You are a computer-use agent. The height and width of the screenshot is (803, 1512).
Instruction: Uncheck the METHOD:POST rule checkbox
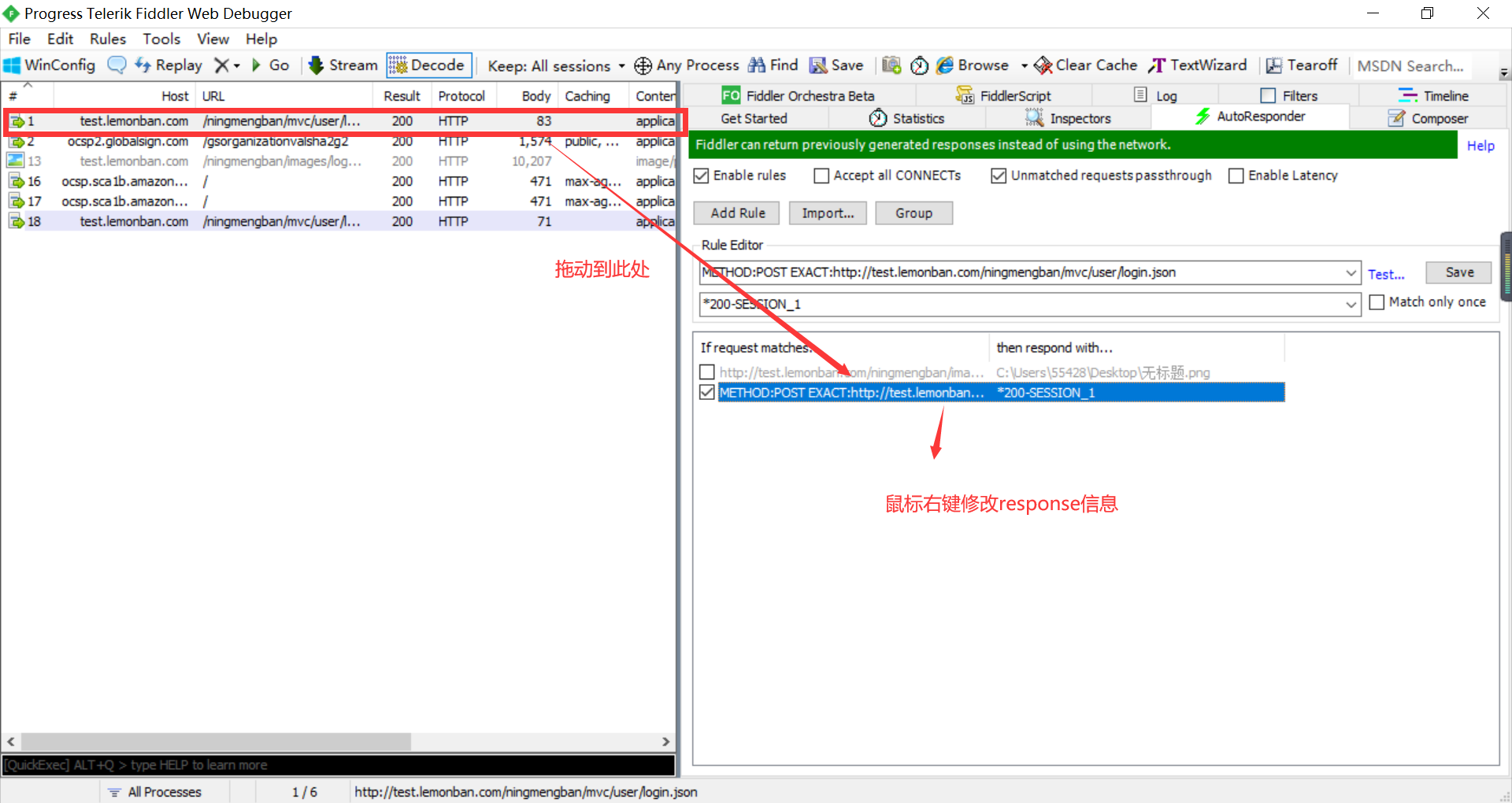click(x=707, y=392)
